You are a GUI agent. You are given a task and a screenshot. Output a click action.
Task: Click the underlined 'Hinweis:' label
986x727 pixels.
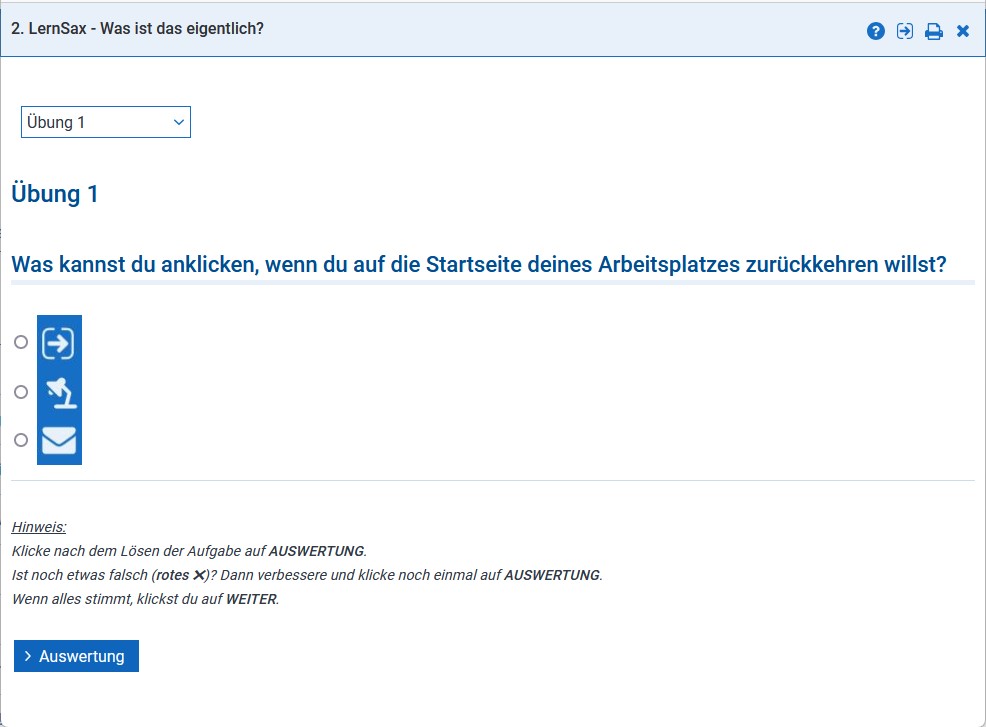(x=39, y=526)
